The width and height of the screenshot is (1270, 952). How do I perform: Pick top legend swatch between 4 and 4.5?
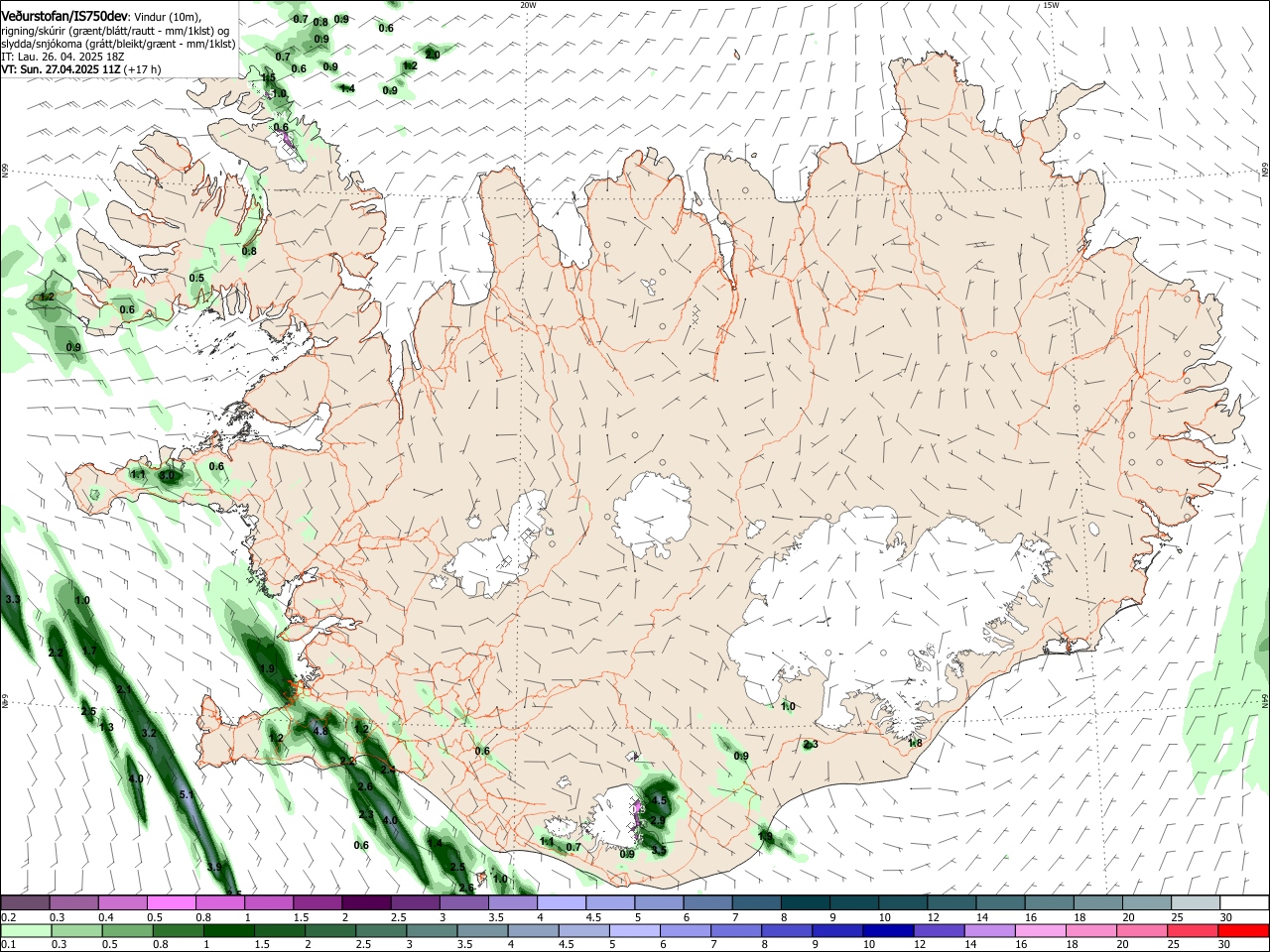coord(562,902)
